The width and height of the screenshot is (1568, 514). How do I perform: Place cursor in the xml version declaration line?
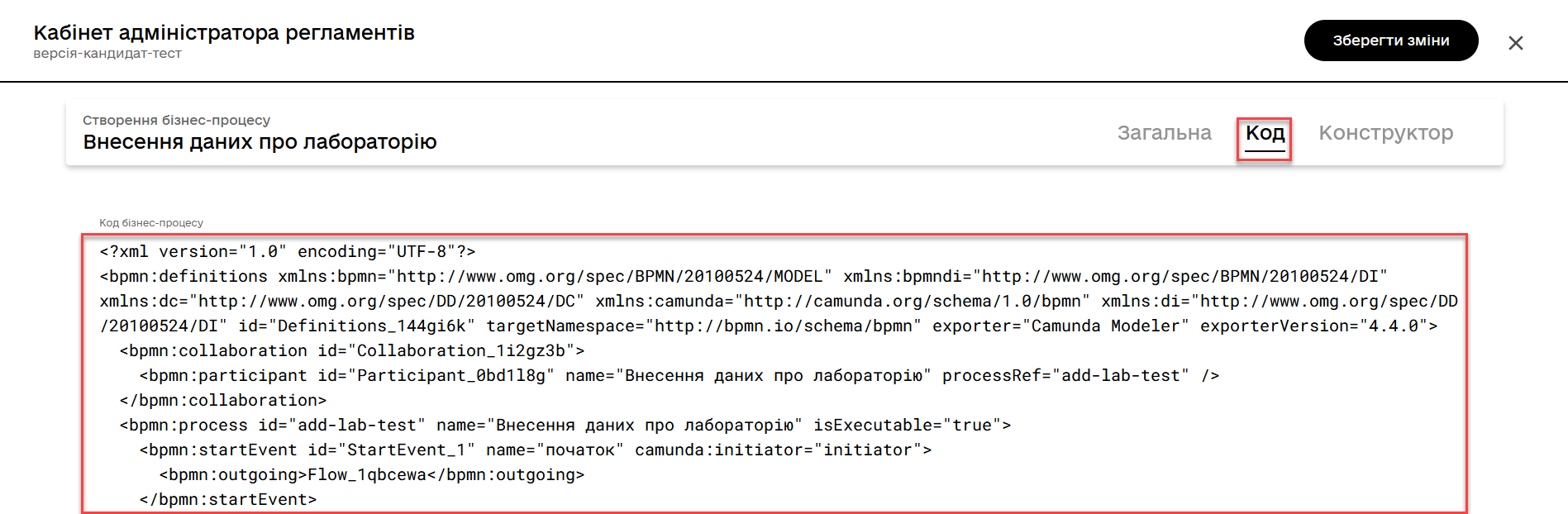click(x=288, y=251)
